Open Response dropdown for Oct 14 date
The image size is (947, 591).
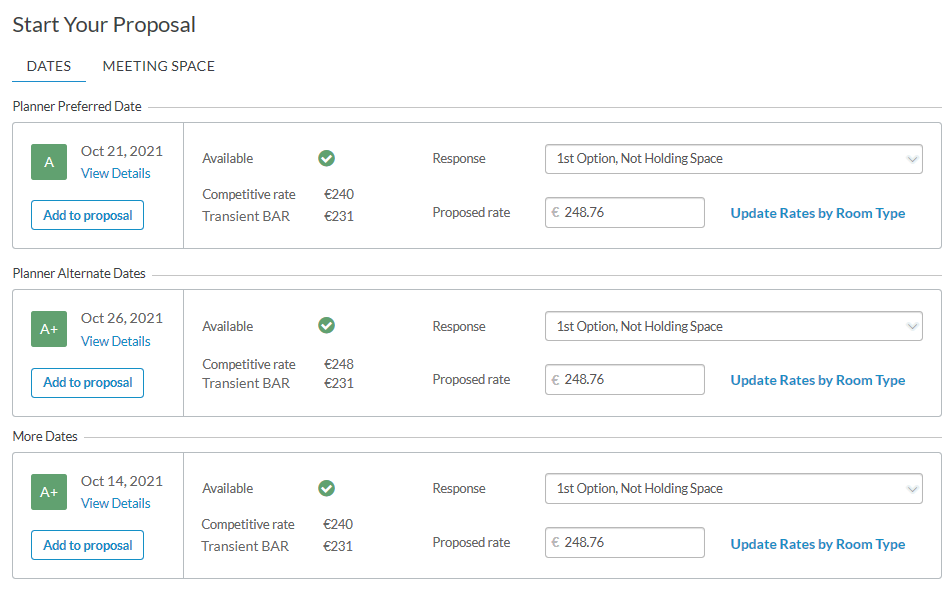point(733,489)
